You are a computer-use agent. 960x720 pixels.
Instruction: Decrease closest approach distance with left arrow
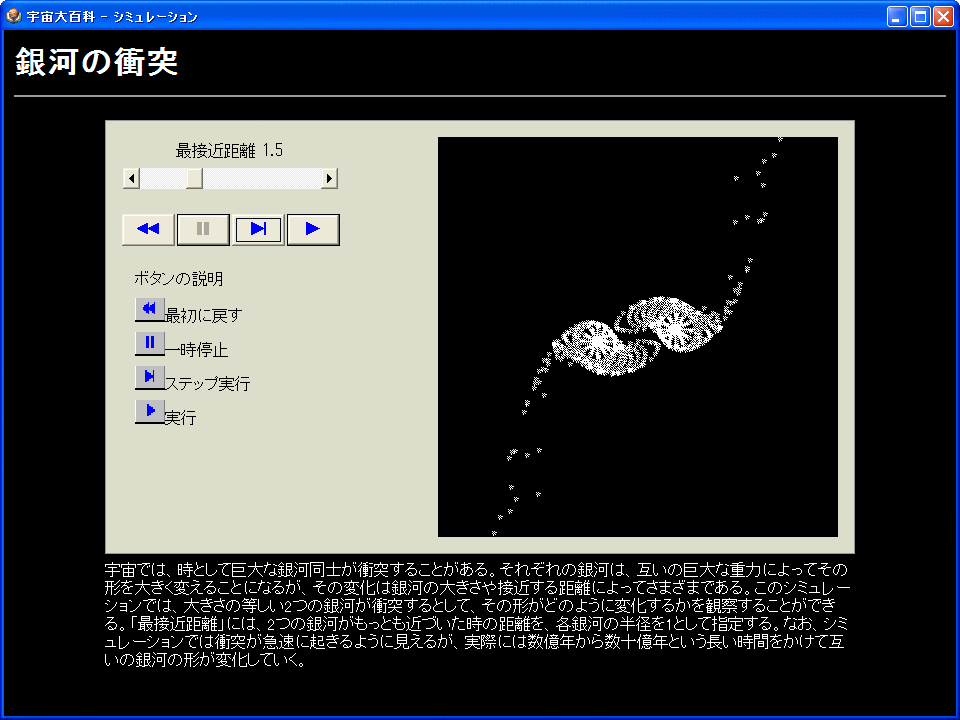[131, 179]
